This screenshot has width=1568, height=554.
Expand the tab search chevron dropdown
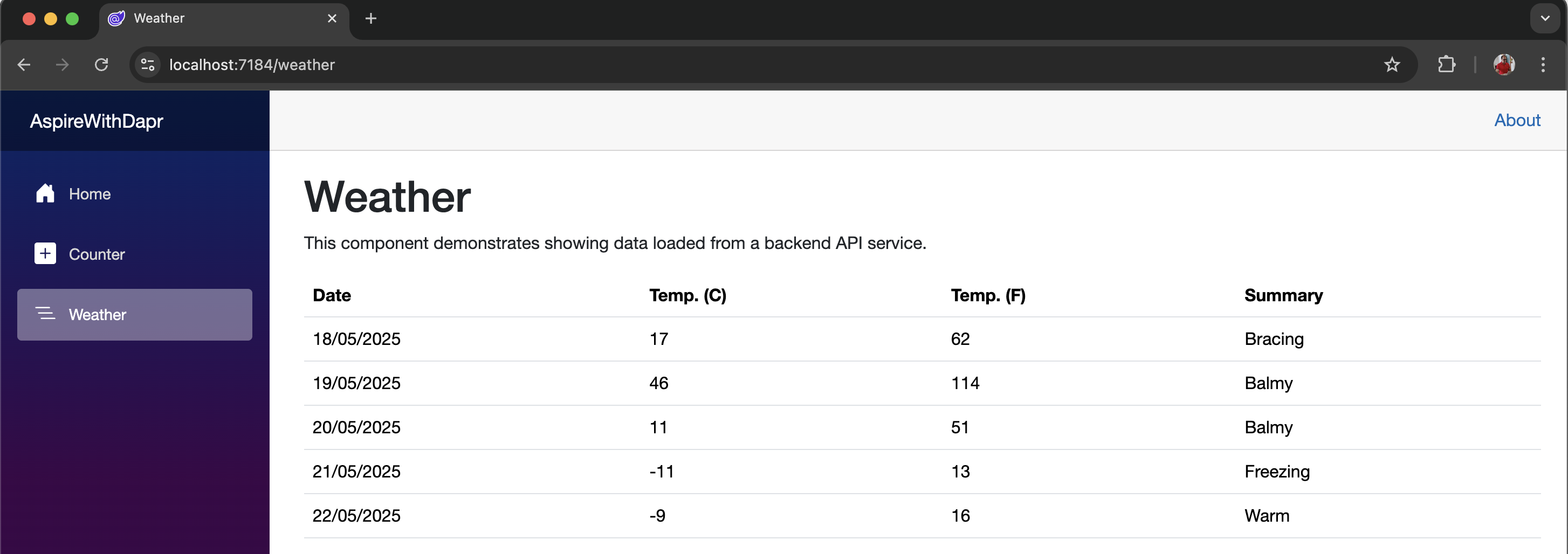1545,18
